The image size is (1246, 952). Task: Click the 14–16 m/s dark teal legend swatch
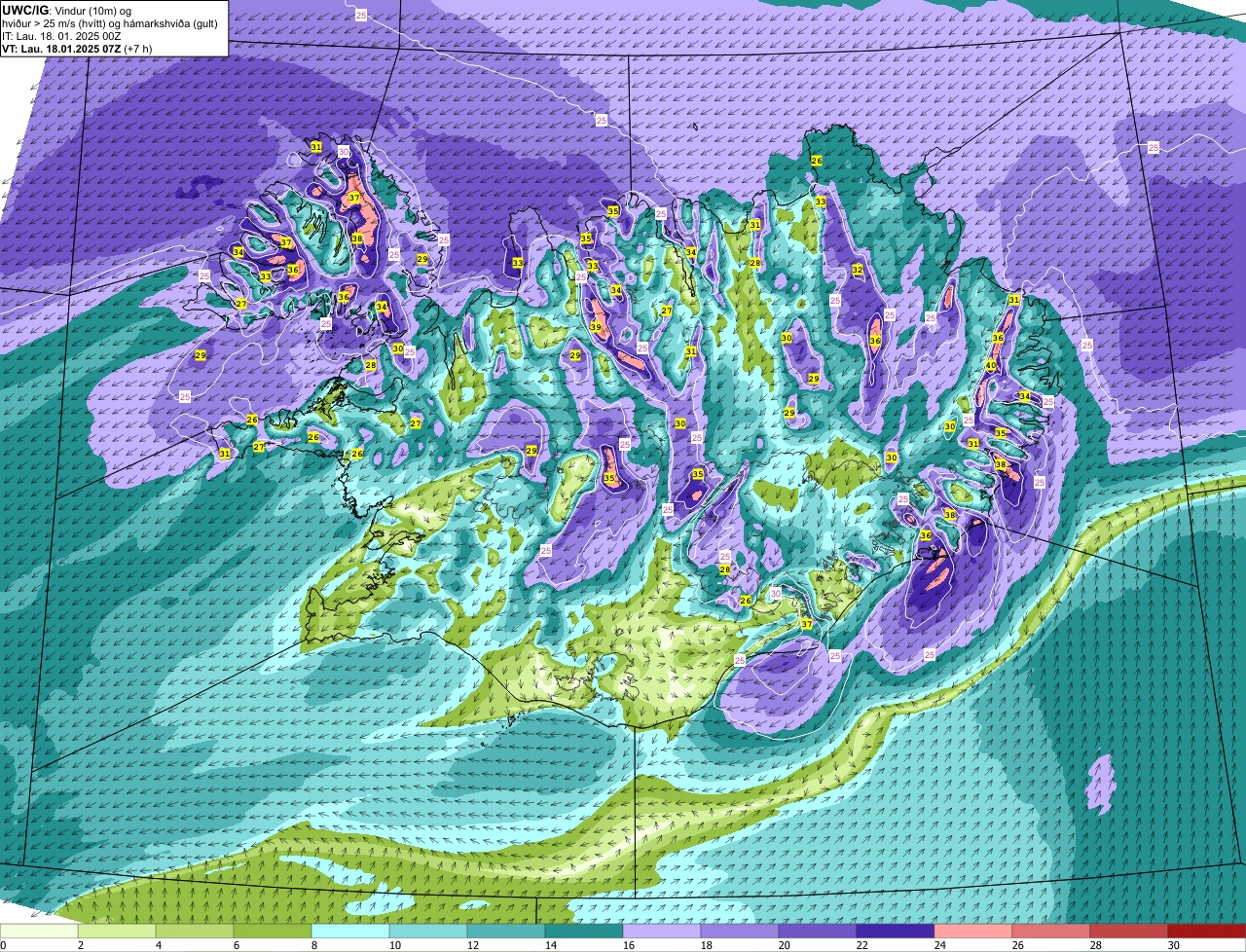(x=584, y=931)
